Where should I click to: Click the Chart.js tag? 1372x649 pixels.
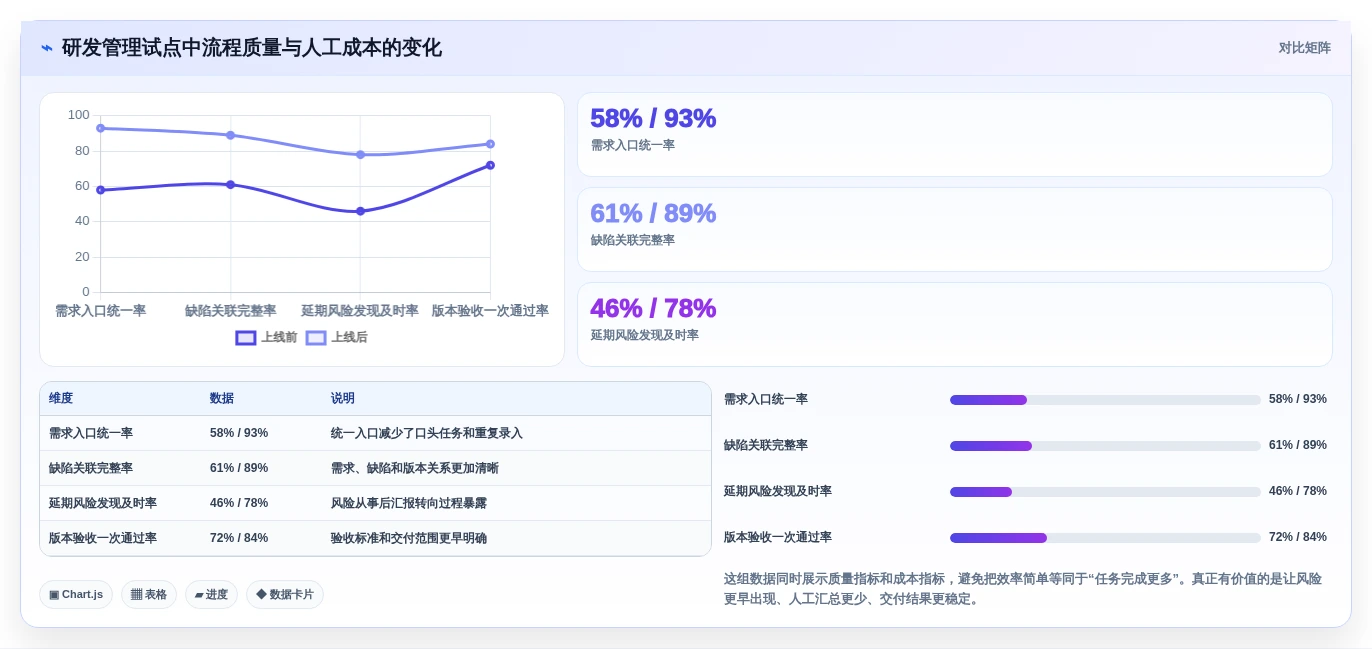point(76,595)
